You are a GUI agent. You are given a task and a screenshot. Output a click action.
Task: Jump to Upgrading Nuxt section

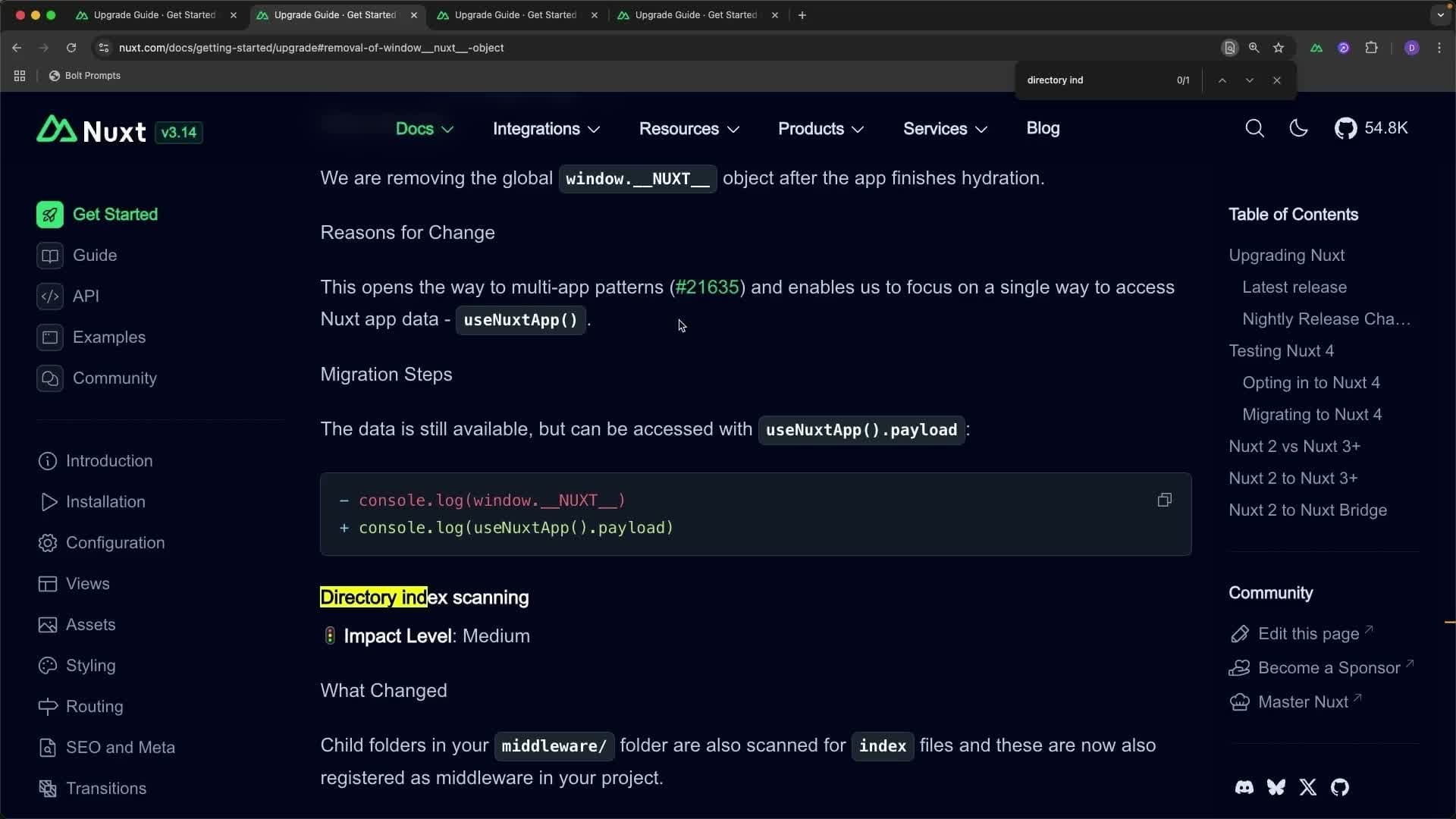(1286, 256)
